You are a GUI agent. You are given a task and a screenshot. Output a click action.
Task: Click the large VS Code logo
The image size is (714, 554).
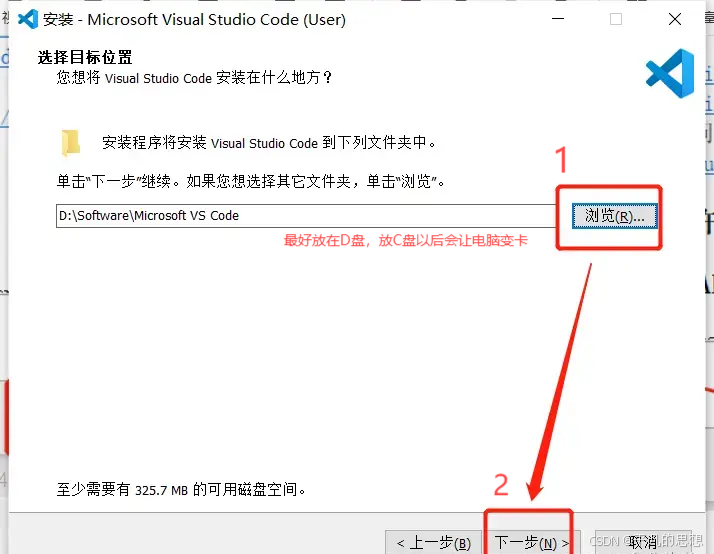tap(670, 73)
